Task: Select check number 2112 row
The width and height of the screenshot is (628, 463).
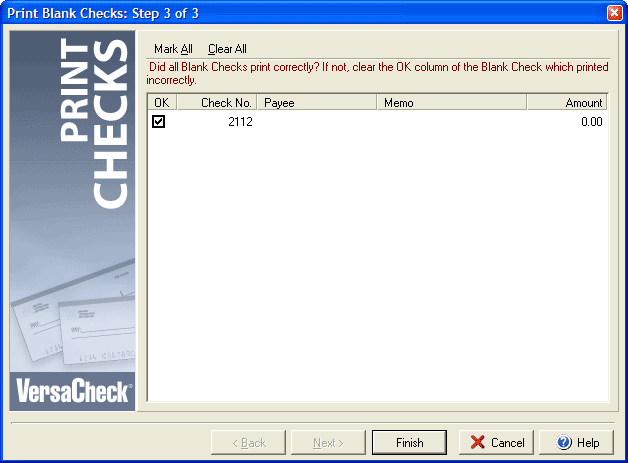Action: (x=377, y=121)
